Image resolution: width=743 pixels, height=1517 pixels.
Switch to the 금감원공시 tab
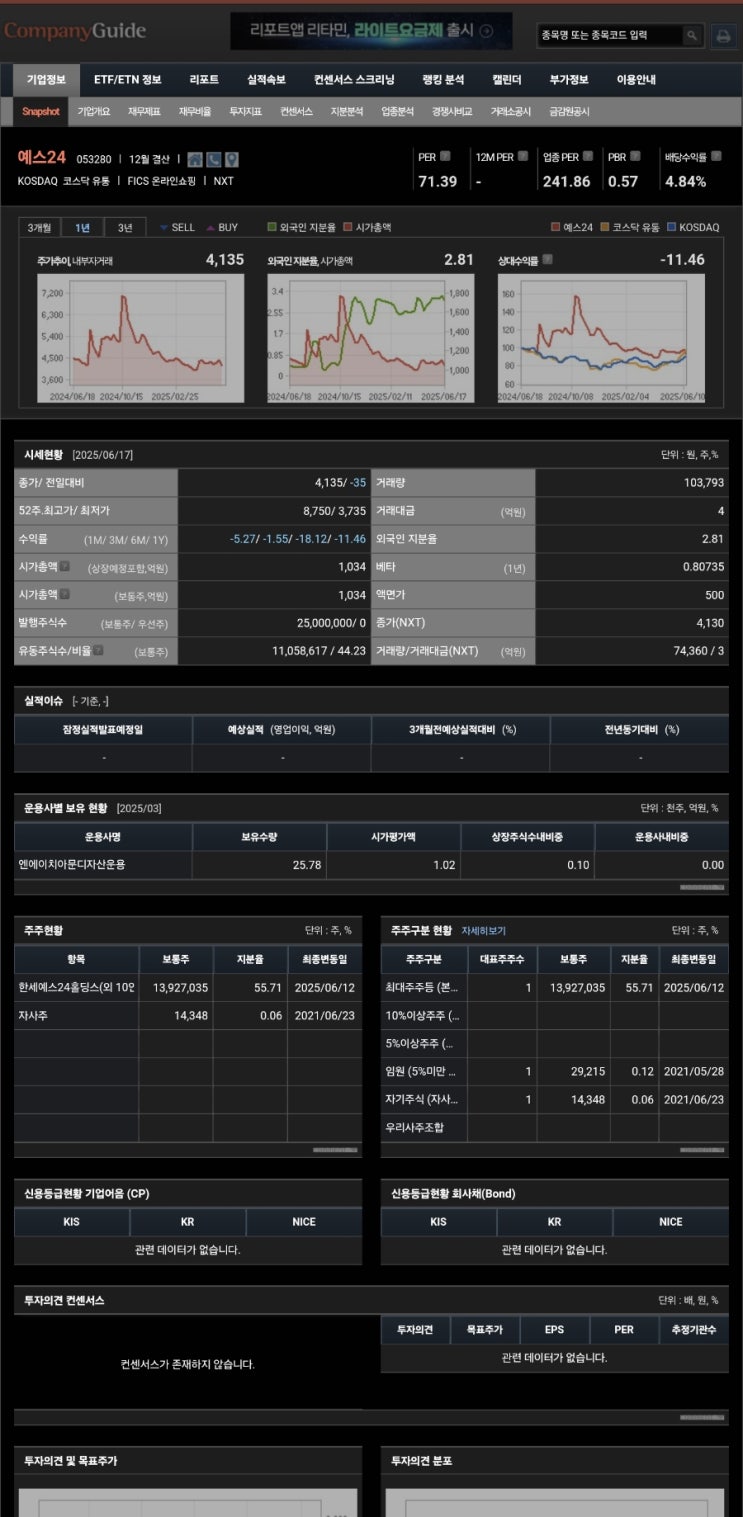[569, 112]
